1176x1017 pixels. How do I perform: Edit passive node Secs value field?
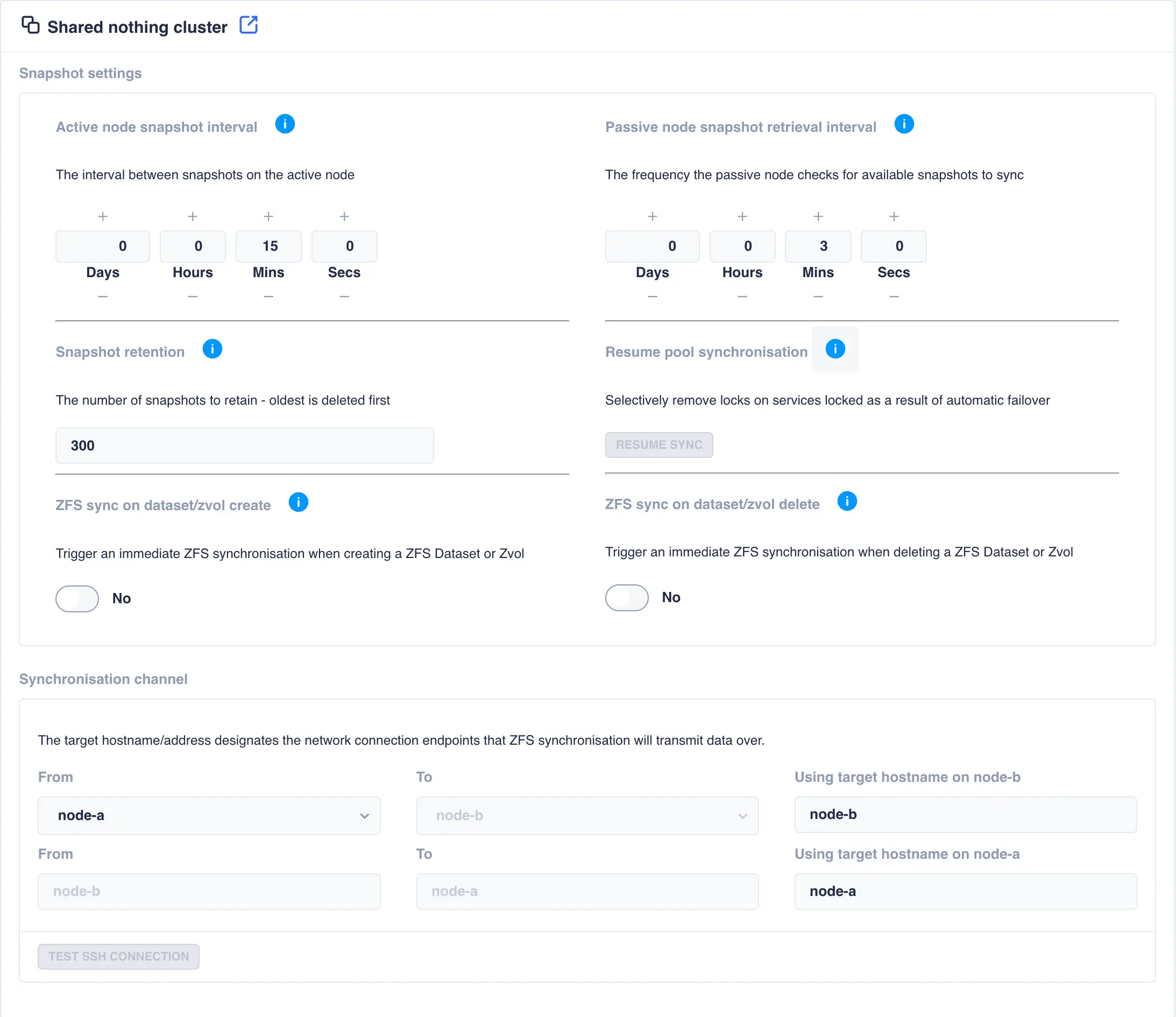[894, 246]
